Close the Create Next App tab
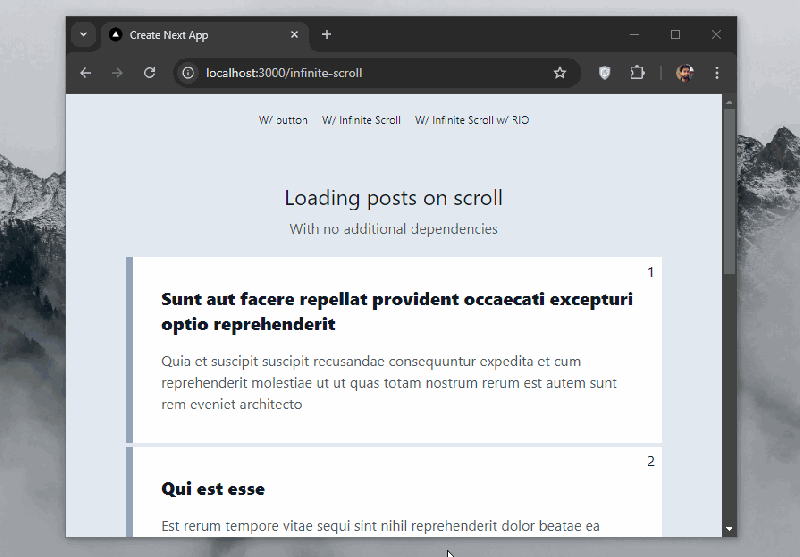 [294, 35]
